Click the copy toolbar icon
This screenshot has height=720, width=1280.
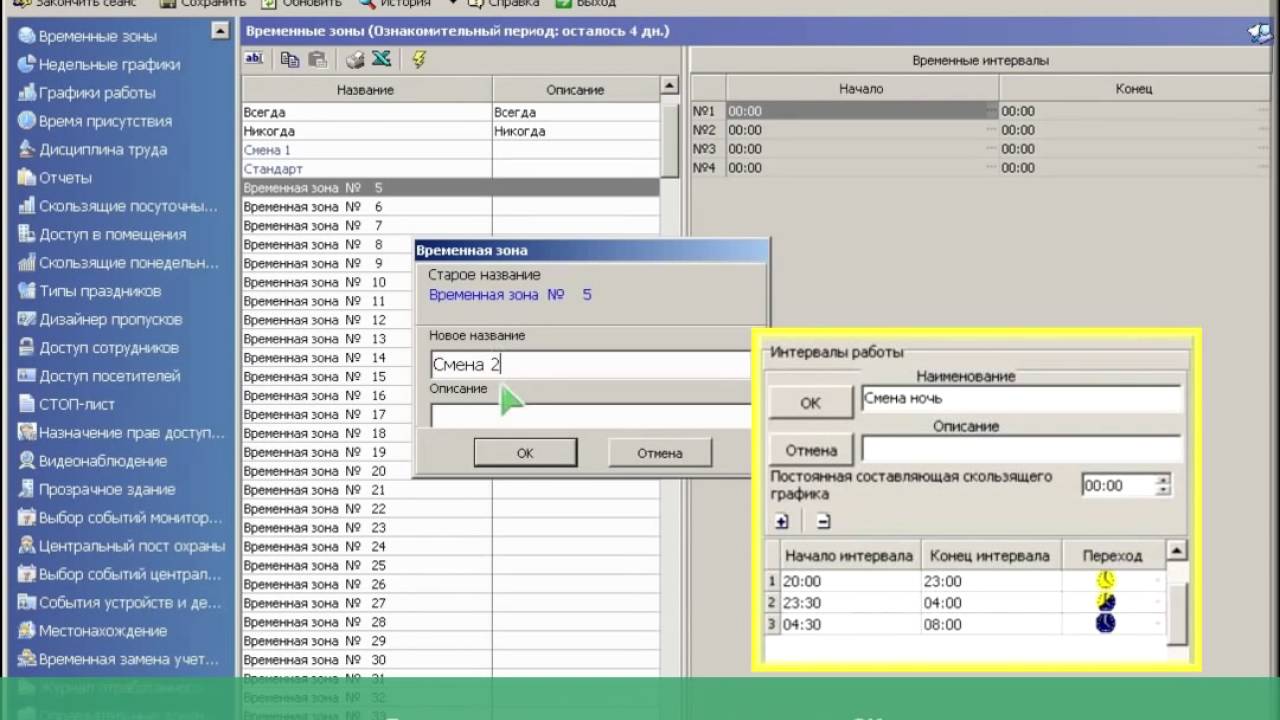(290, 59)
